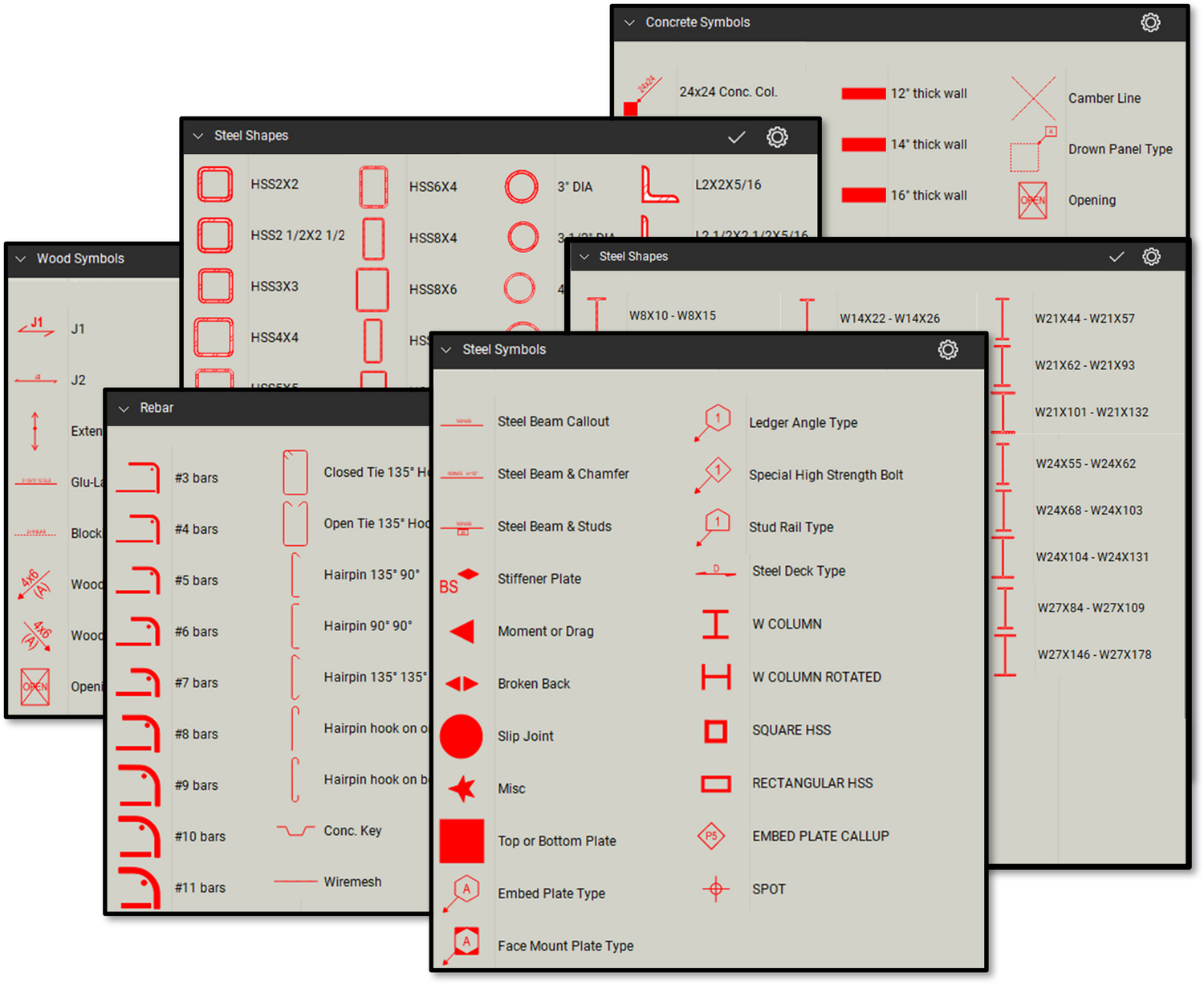Collapse the Rebar panel chevron
The height and width of the screenshot is (985, 1204).
[x=124, y=409]
